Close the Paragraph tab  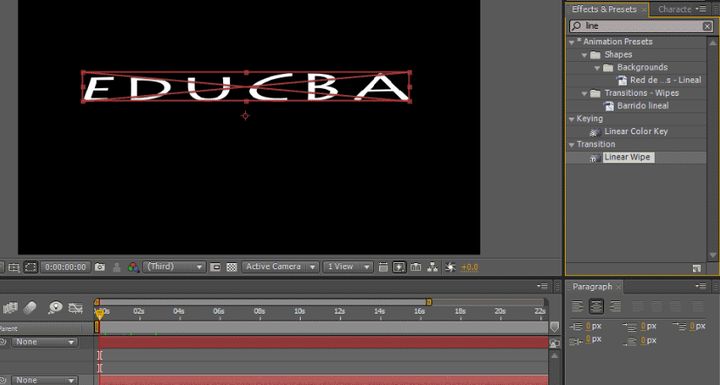tap(618, 287)
